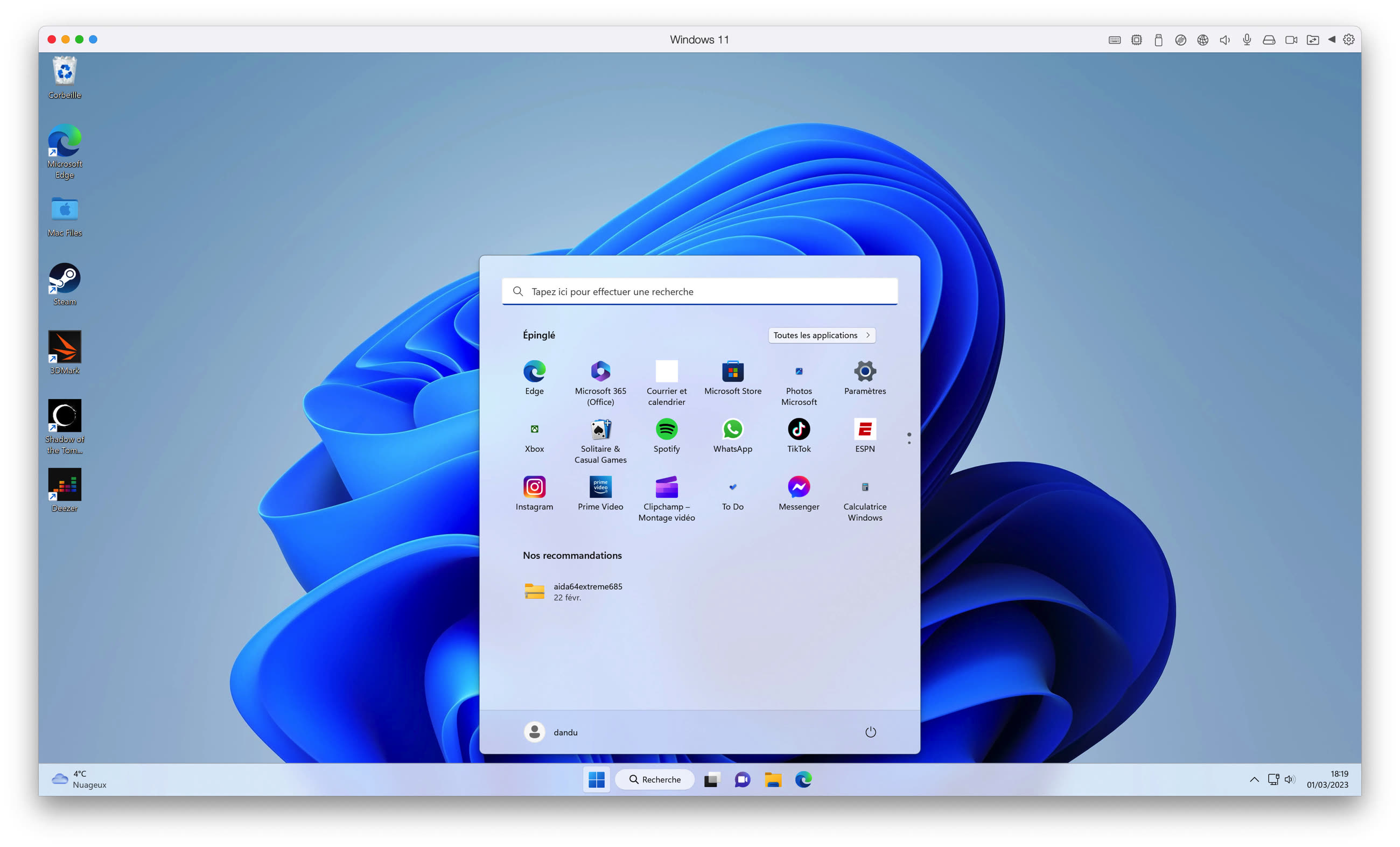
Task: Launch Clipchamp – Montage vidéo
Action: click(x=666, y=494)
